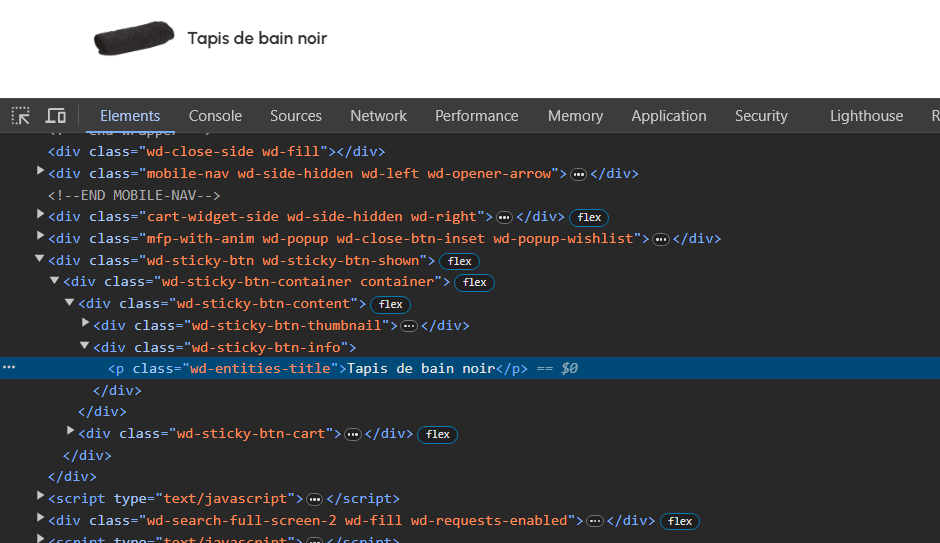Screen dimensions: 940x543
Task: Open the Application tab
Action: pyautogui.click(x=668, y=116)
